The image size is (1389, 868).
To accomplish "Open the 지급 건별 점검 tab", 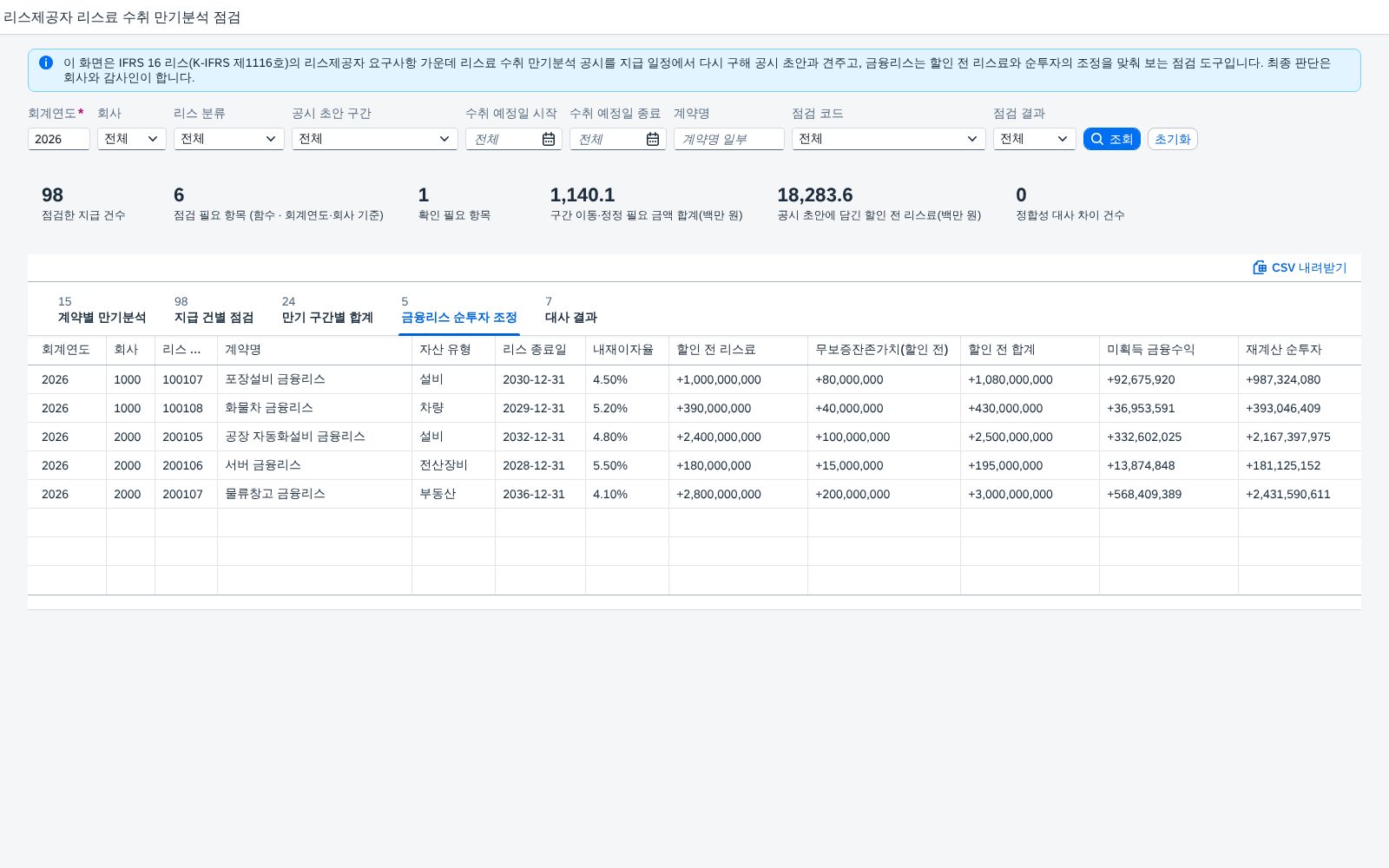I will click(x=214, y=310).
